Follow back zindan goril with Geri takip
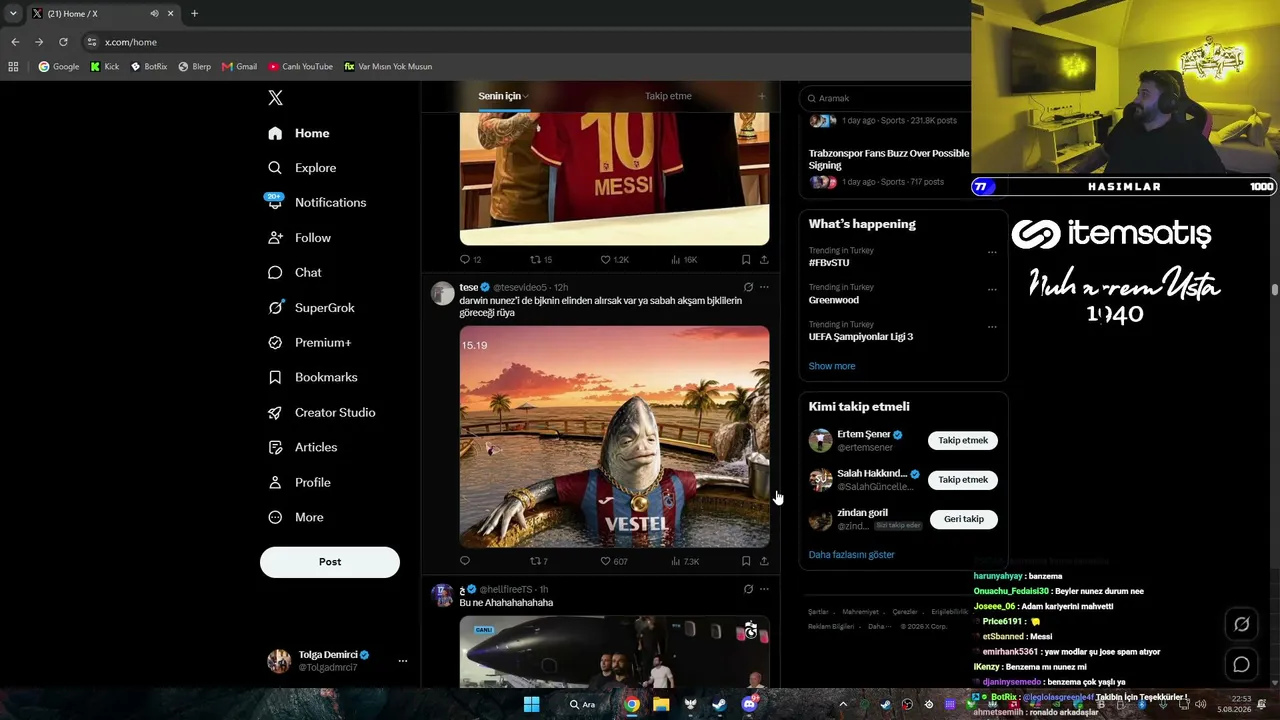The width and height of the screenshot is (1280, 720). (964, 519)
